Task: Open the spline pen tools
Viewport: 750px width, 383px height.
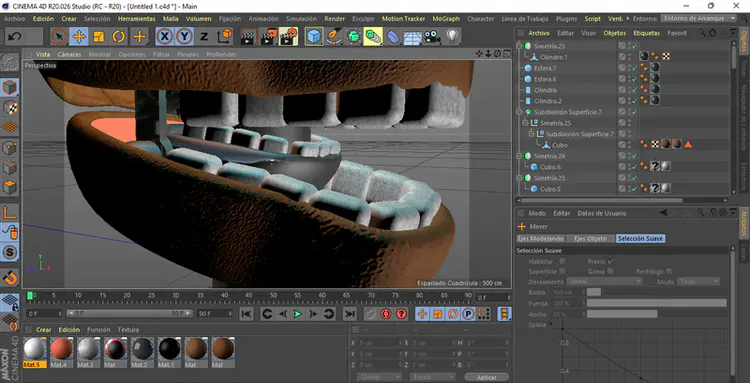Action: click(x=334, y=36)
